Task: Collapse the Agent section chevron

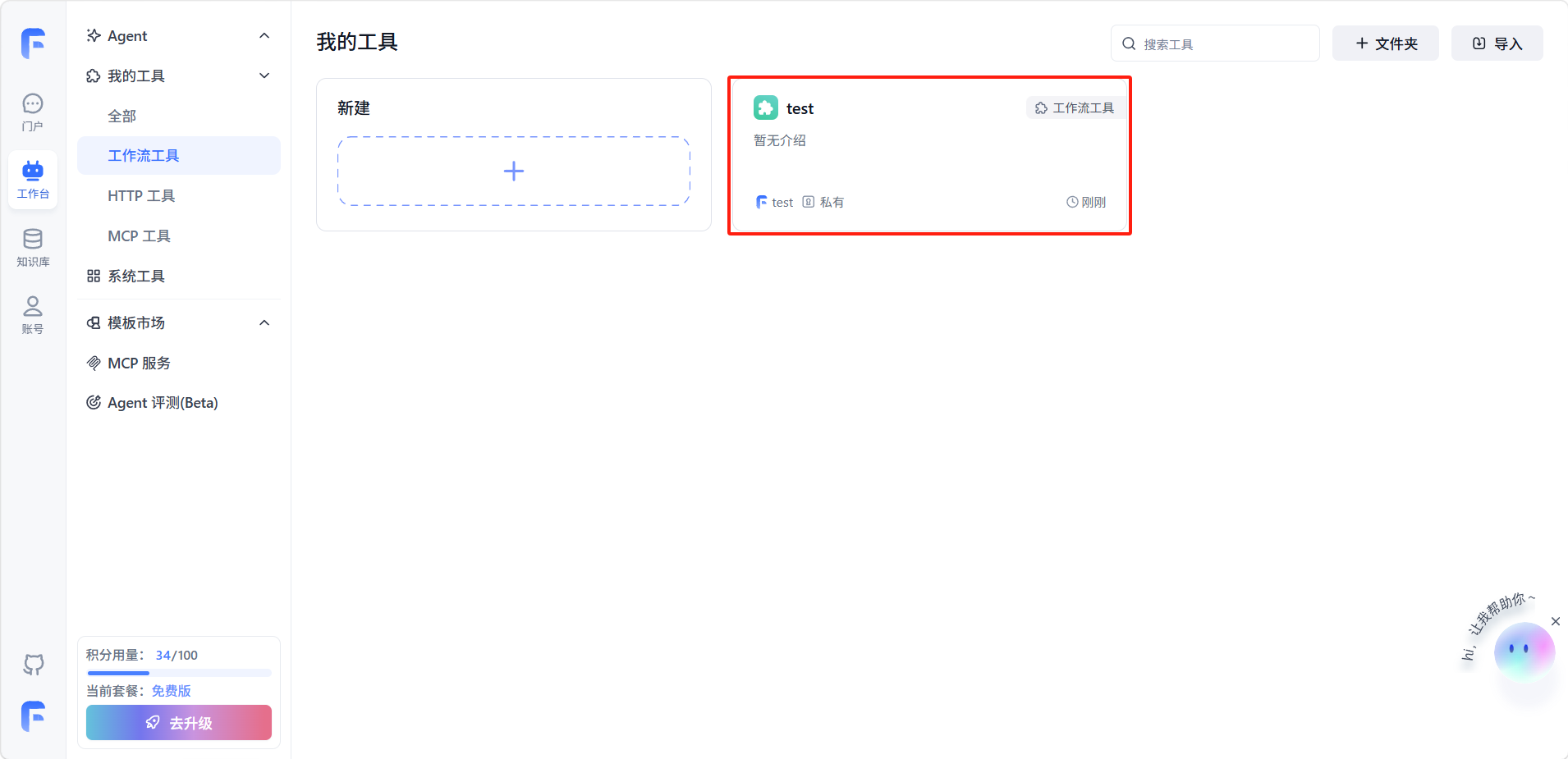Action: tap(264, 36)
